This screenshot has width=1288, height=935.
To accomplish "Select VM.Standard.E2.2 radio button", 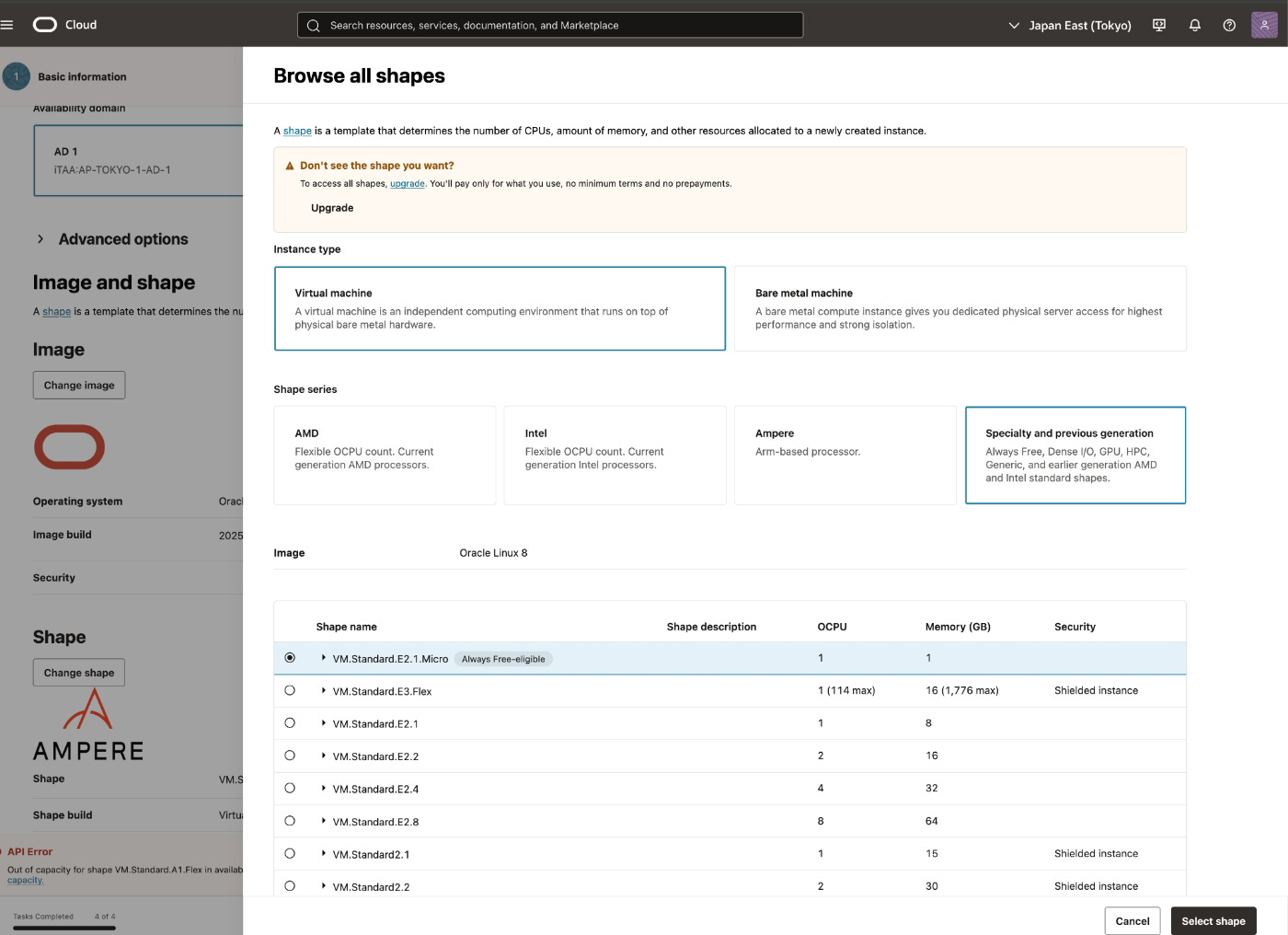I will 290,756.
